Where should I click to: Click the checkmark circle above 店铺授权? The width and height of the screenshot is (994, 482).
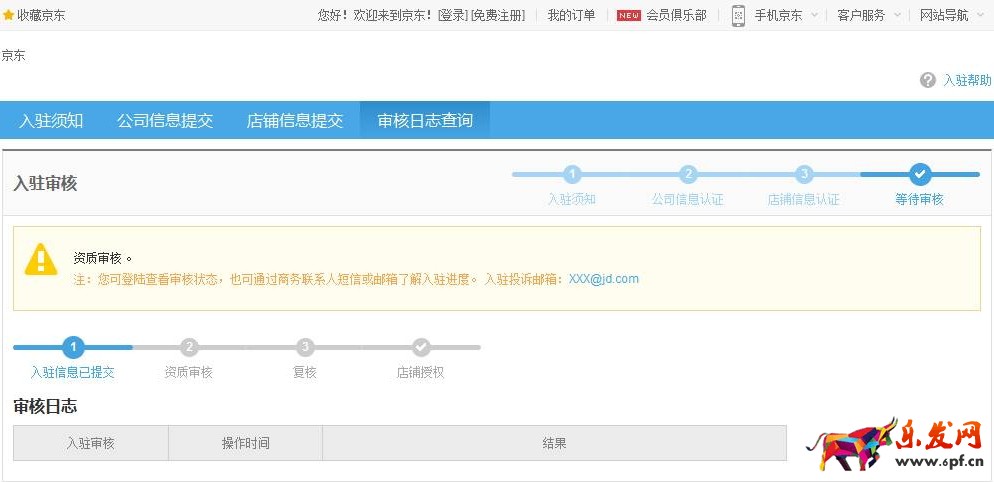point(421,347)
